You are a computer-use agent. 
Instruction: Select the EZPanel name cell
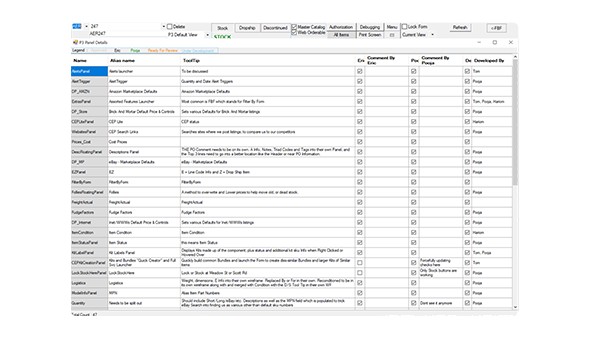[x=89, y=172]
